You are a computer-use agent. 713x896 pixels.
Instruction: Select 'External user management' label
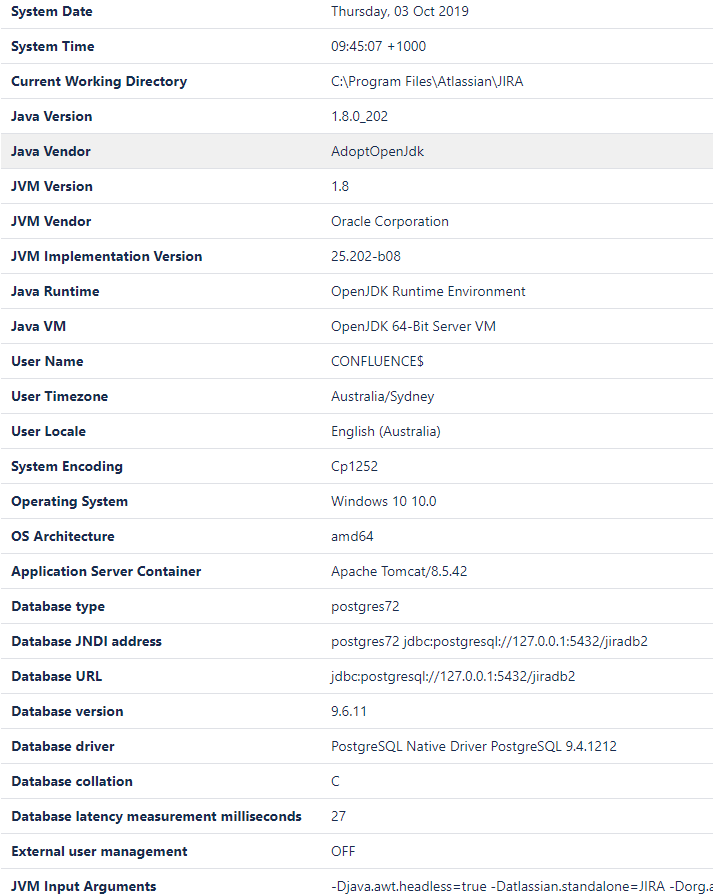point(99,851)
